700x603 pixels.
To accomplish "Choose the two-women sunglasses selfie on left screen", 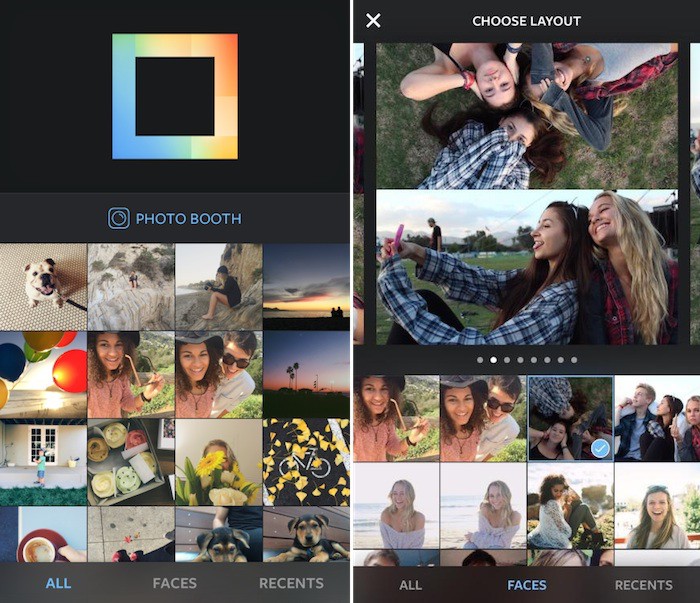I will [x=219, y=374].
